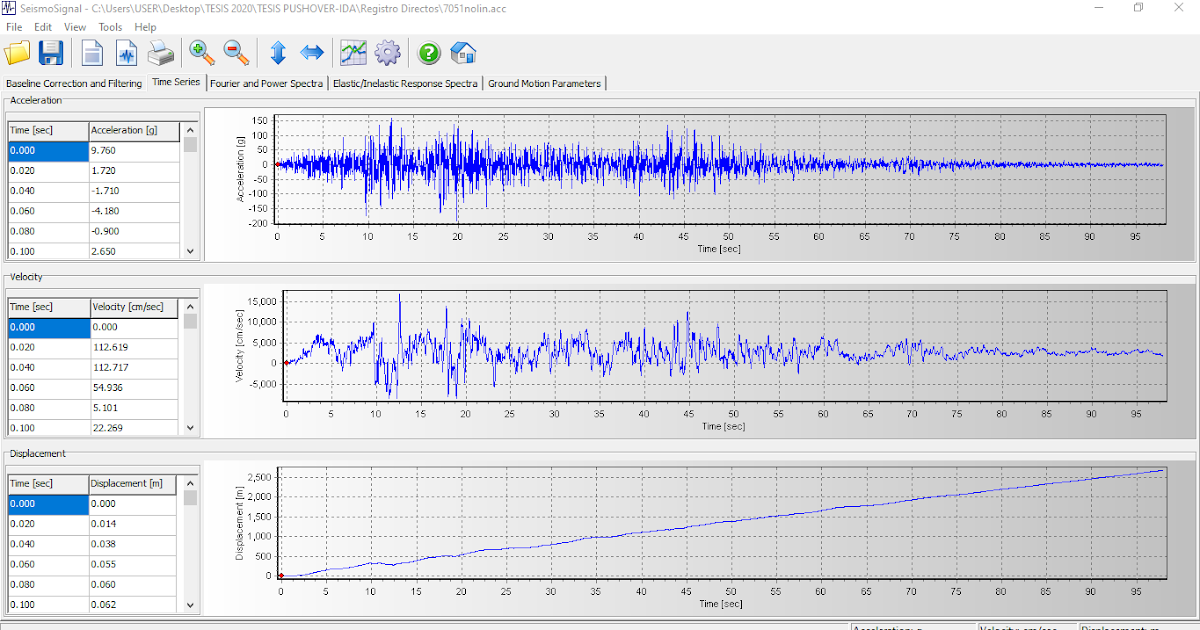The image size is (1200, 630).
Task: Open the acceleration units dropdown
Action: point(910,626)
